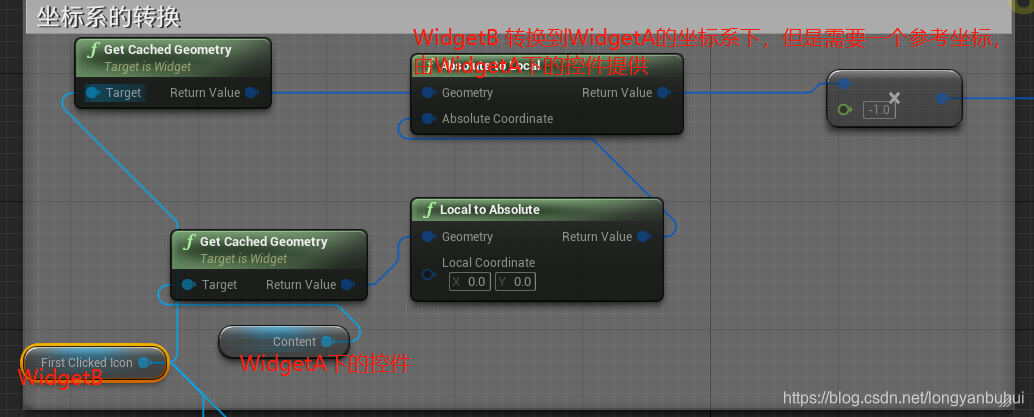The width and height of the screenshot is (1034, 417).
Task: Click the f icon of Get Cached Geometry feeding Absolute to Local
Action: click(93, 49)
